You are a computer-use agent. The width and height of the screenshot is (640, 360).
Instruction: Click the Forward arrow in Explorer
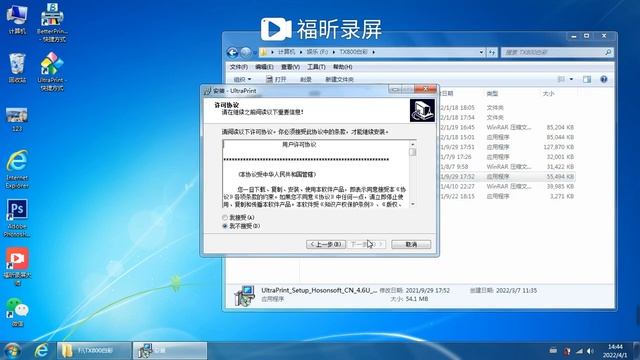tap(246, 52)
